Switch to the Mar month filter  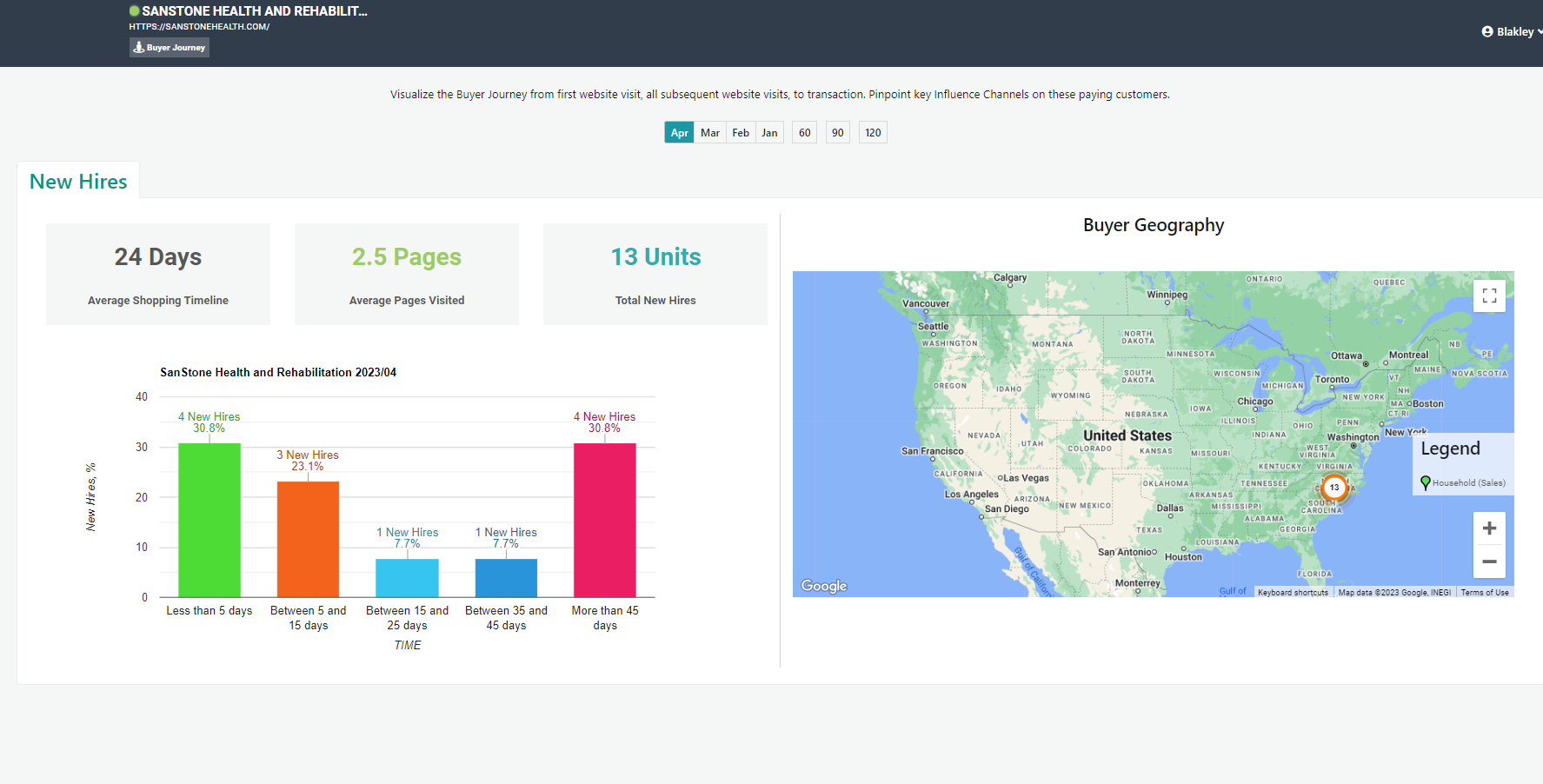coord(710,133)
